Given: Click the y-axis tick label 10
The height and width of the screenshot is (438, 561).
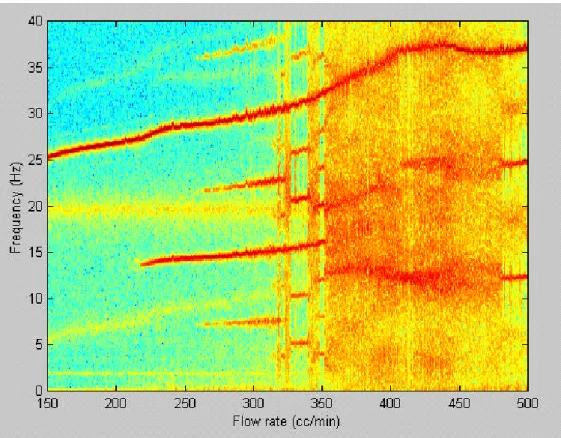Looking at the screenshot, I should pyautogui.click(x=35, y=298).
